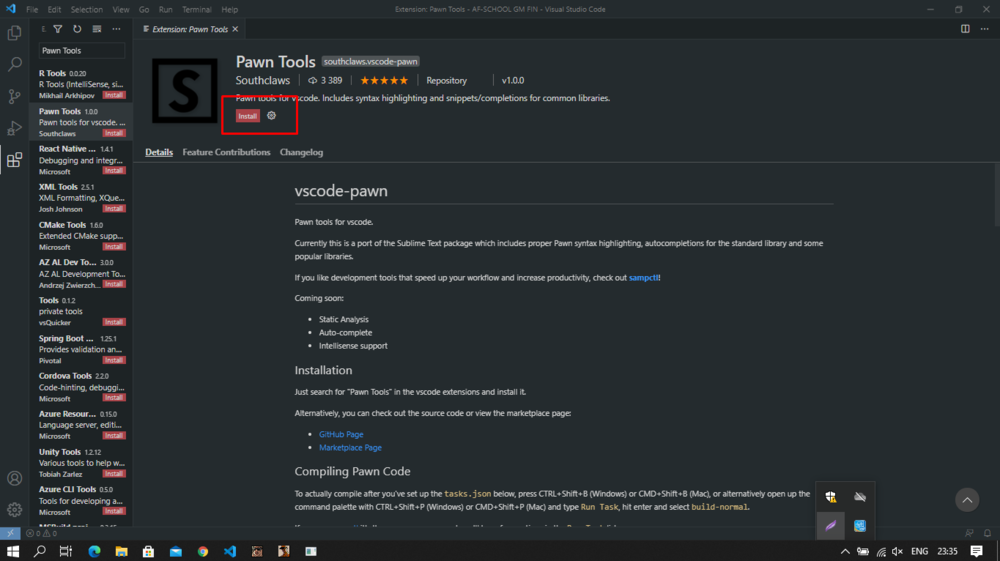Split the editor to the right
Viewport: 1000px width, 561px height.
coord(965,29)
